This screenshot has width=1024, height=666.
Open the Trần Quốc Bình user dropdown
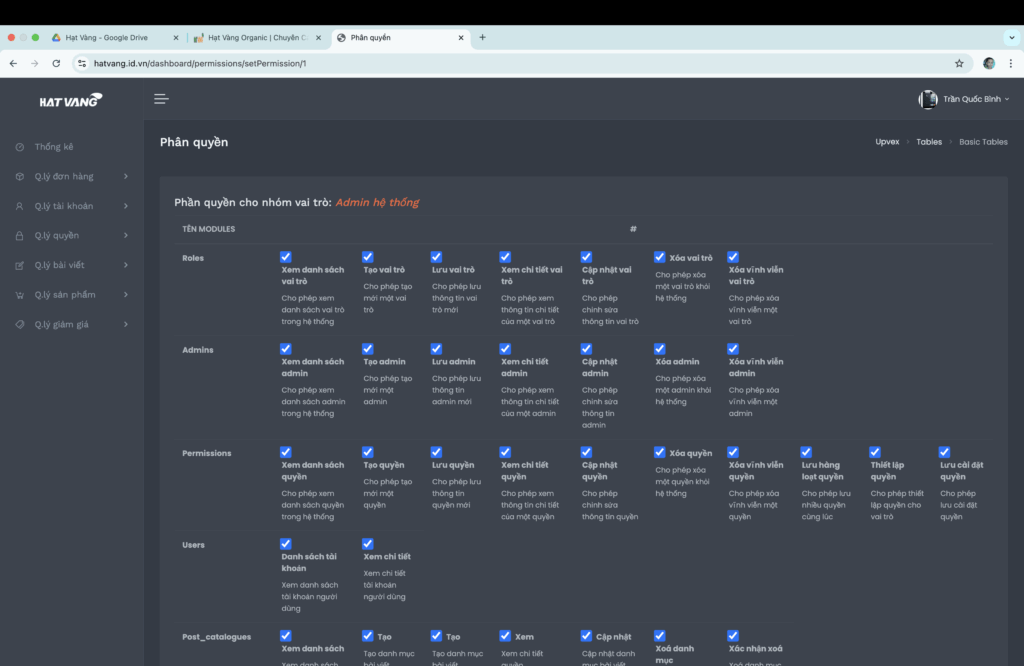click(964, 99)
